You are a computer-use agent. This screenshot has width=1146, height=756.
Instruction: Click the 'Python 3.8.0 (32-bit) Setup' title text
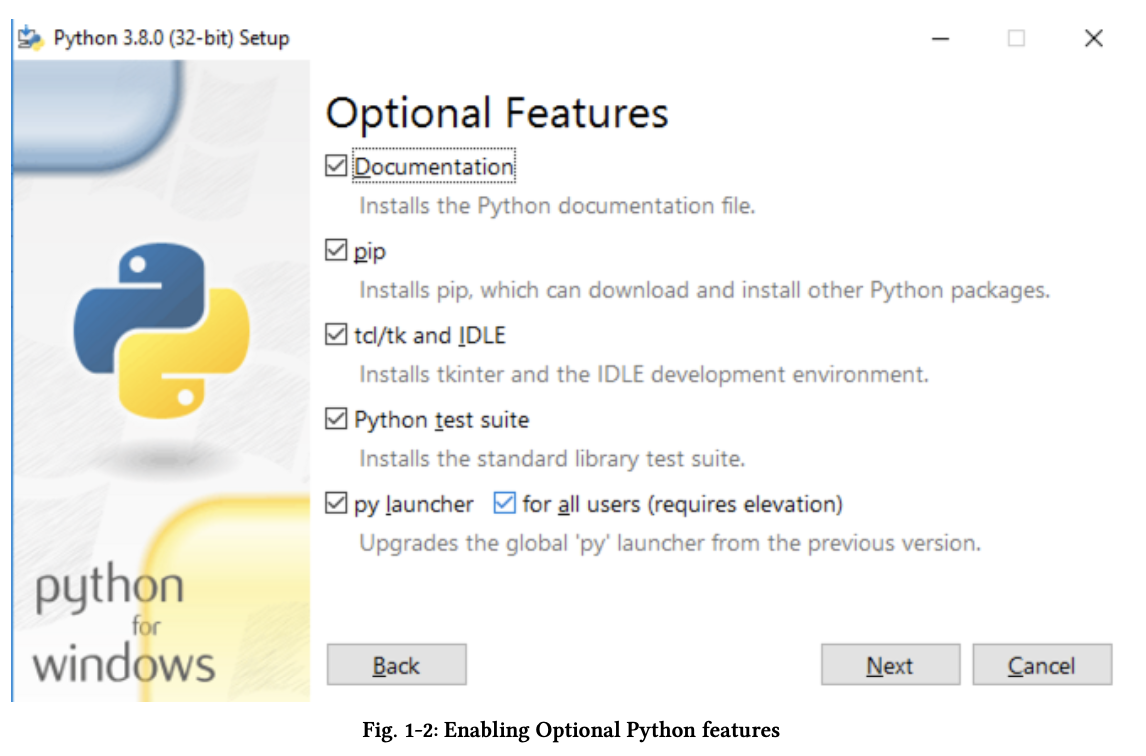point(170,37)
